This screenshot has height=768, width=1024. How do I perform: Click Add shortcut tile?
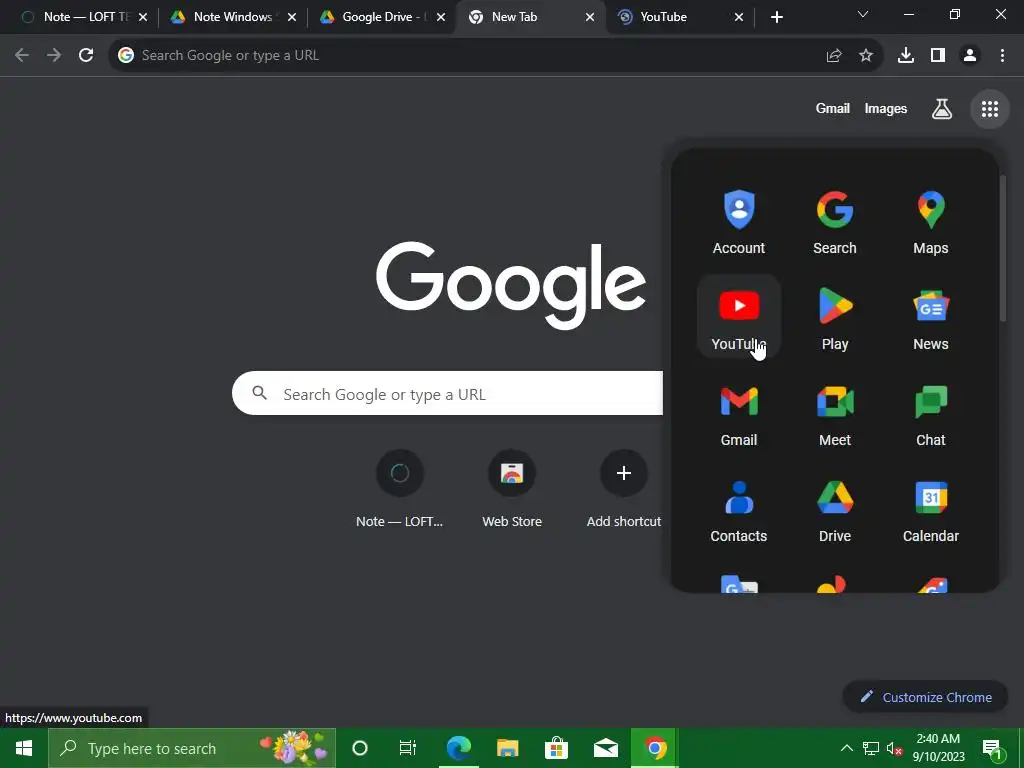click(624, 488)
